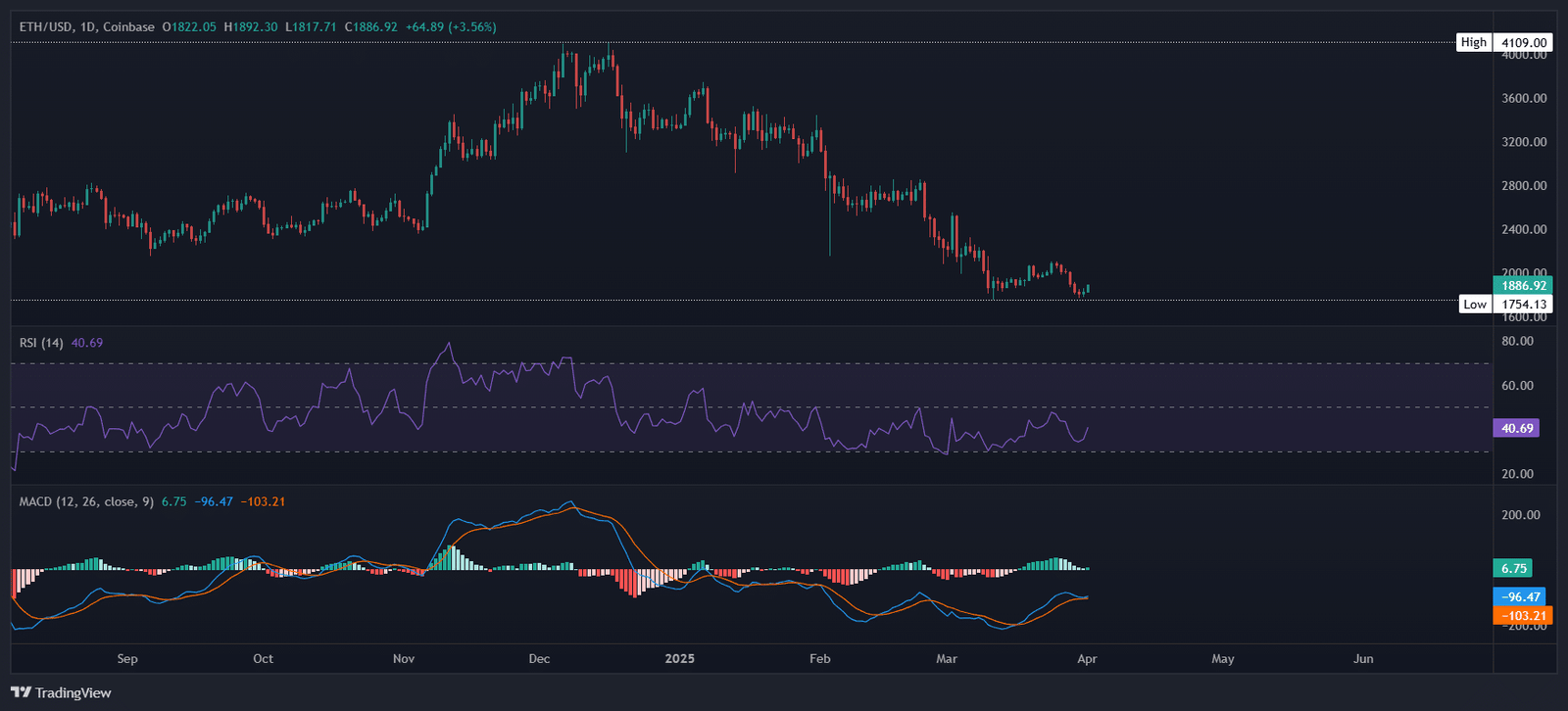Click the current price tag 1886.92
The image size is (1568, 711).
coord(1523,286)
